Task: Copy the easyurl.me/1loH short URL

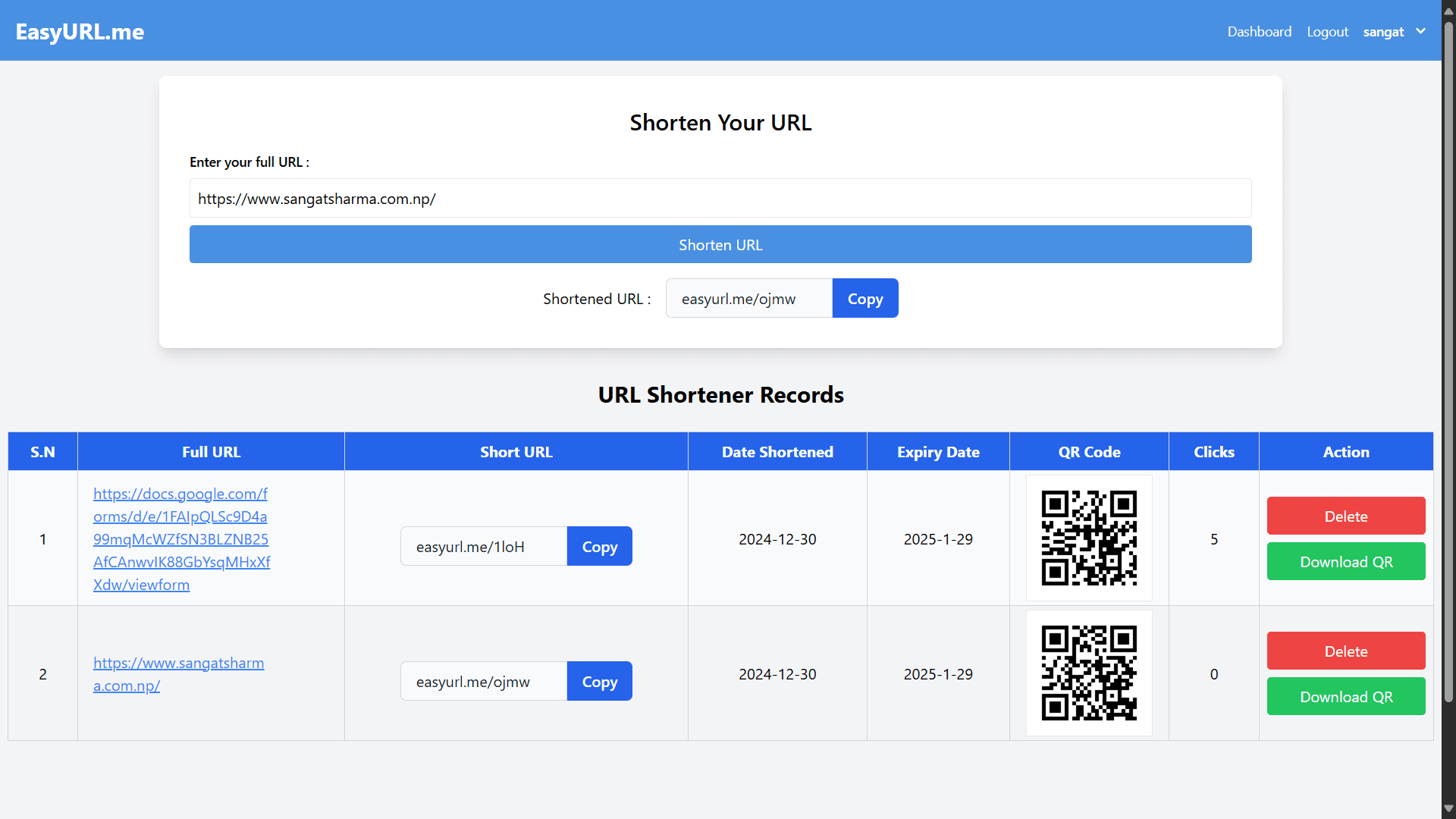Action: pos(599,546)
